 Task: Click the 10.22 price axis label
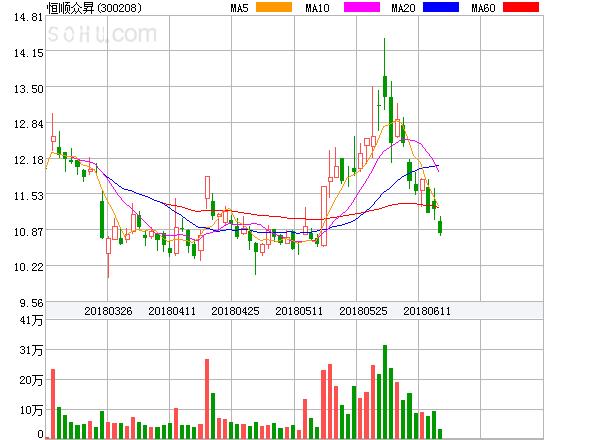coord(28,267)
